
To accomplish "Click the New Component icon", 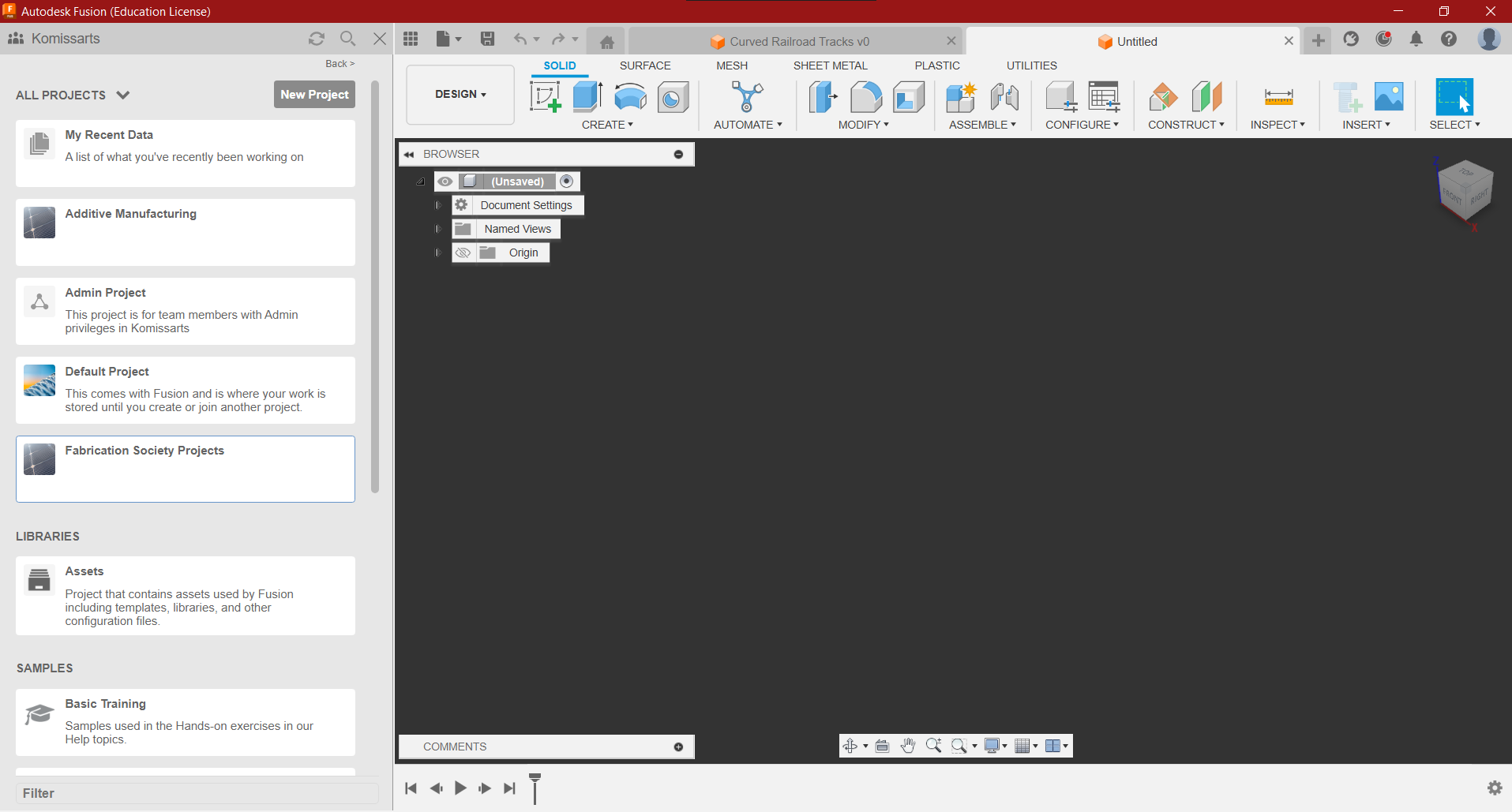I will [x=961, y=97].
